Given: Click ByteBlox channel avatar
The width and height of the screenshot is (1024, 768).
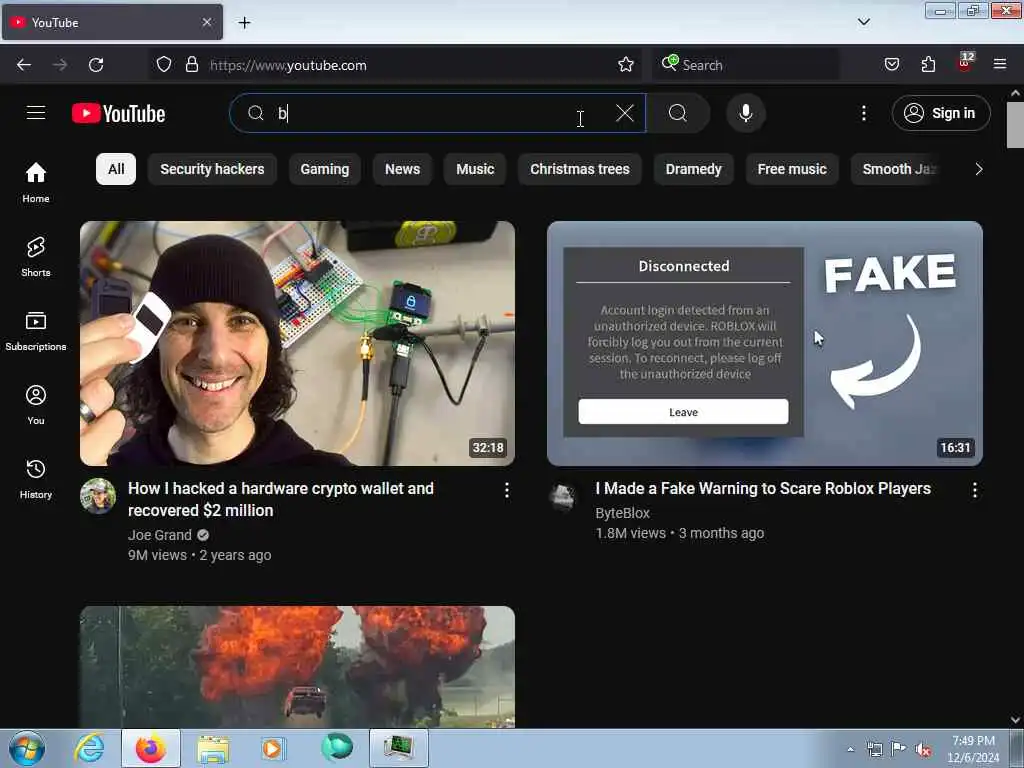Looking at the screenshot, I should (563, 498).
